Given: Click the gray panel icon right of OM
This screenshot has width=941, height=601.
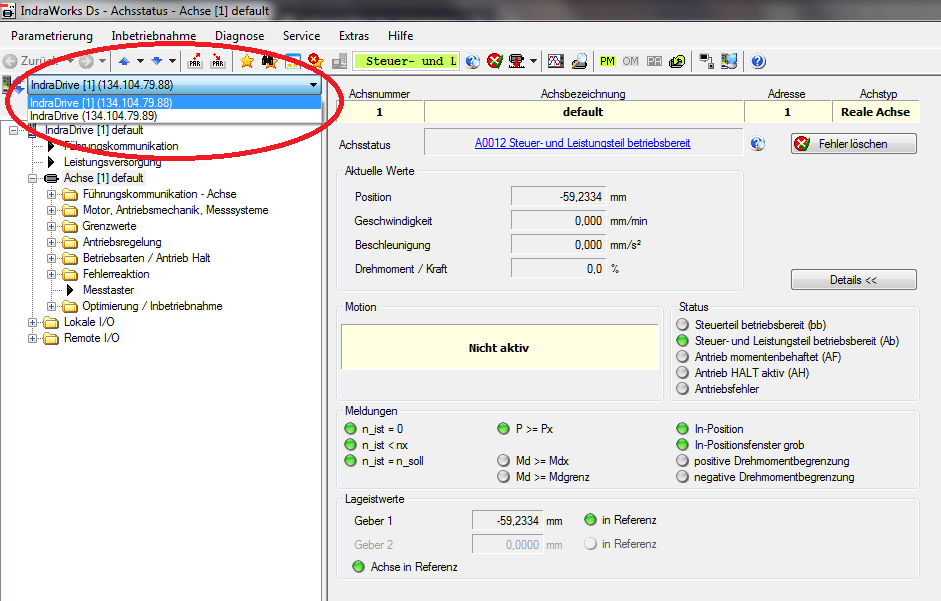Looking at the screenshot, I should coord(654,61).
